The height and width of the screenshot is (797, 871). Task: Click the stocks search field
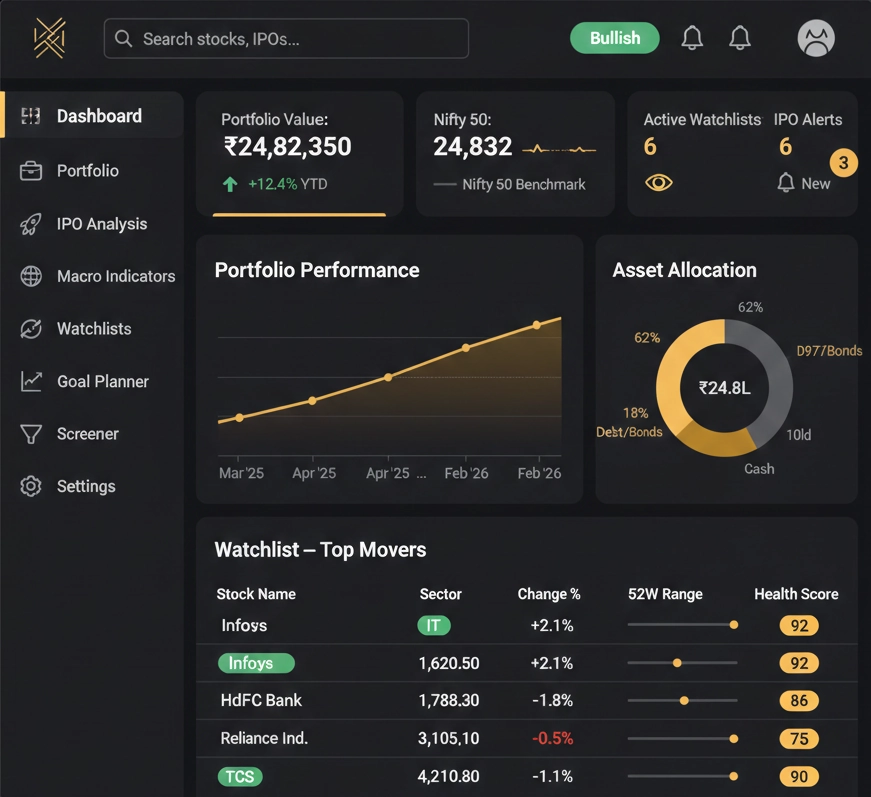pos(285,38)
